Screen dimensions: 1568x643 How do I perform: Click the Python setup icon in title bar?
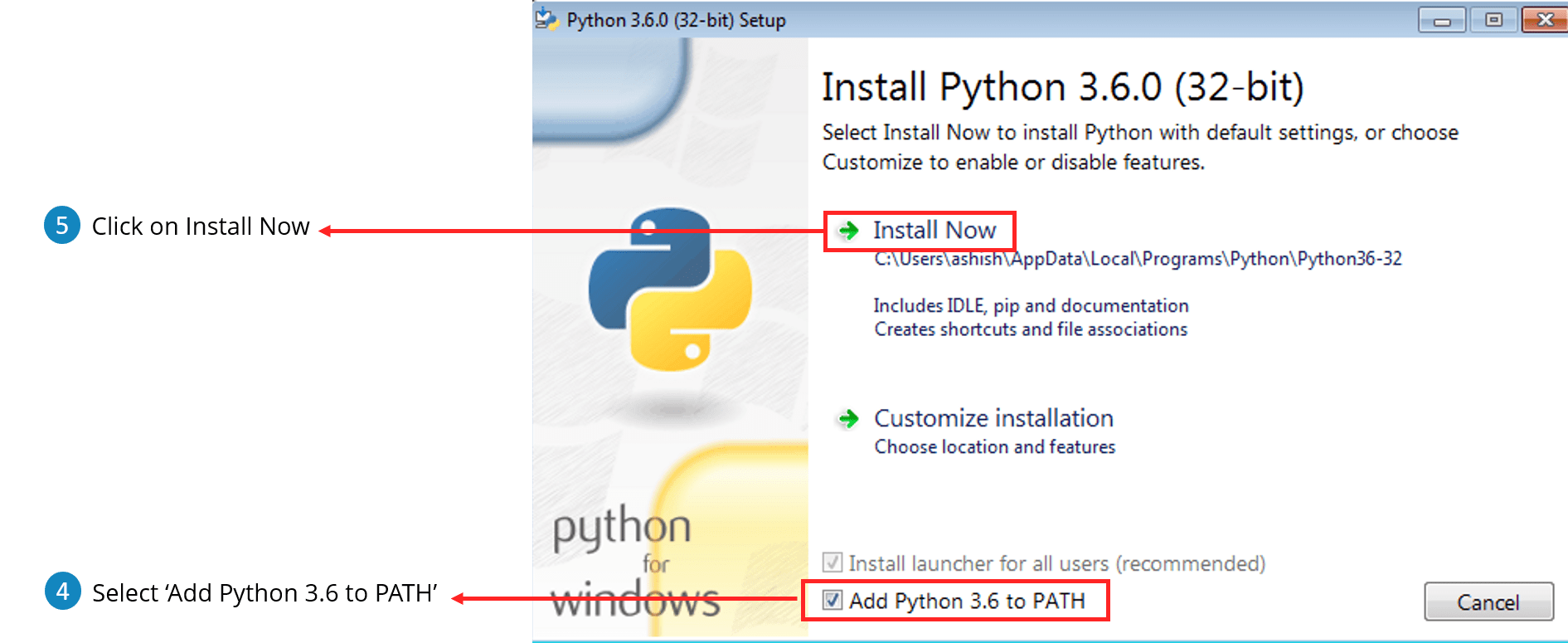click(x=546, y=18)
